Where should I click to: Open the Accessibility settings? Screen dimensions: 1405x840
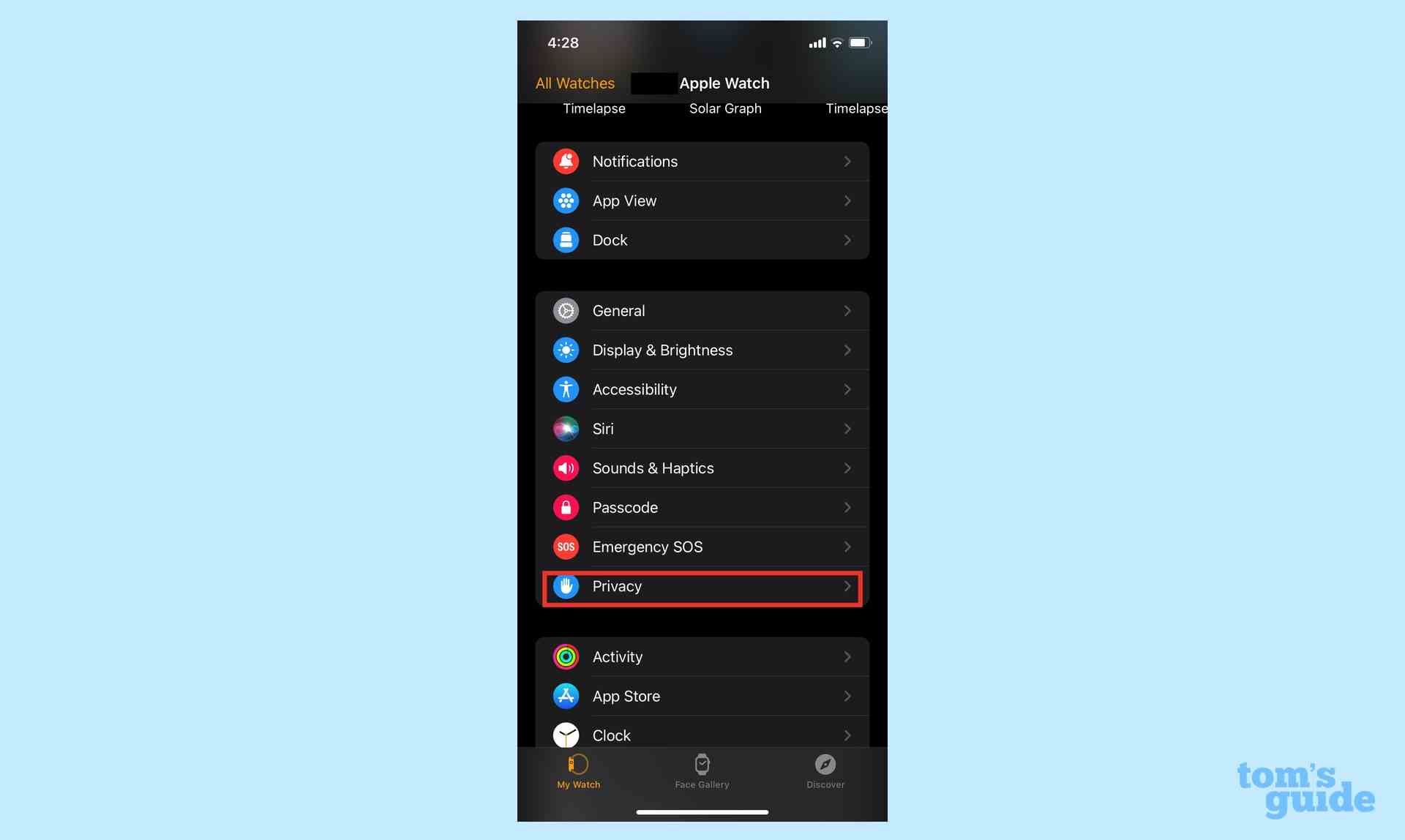click(x=702, y=389)
